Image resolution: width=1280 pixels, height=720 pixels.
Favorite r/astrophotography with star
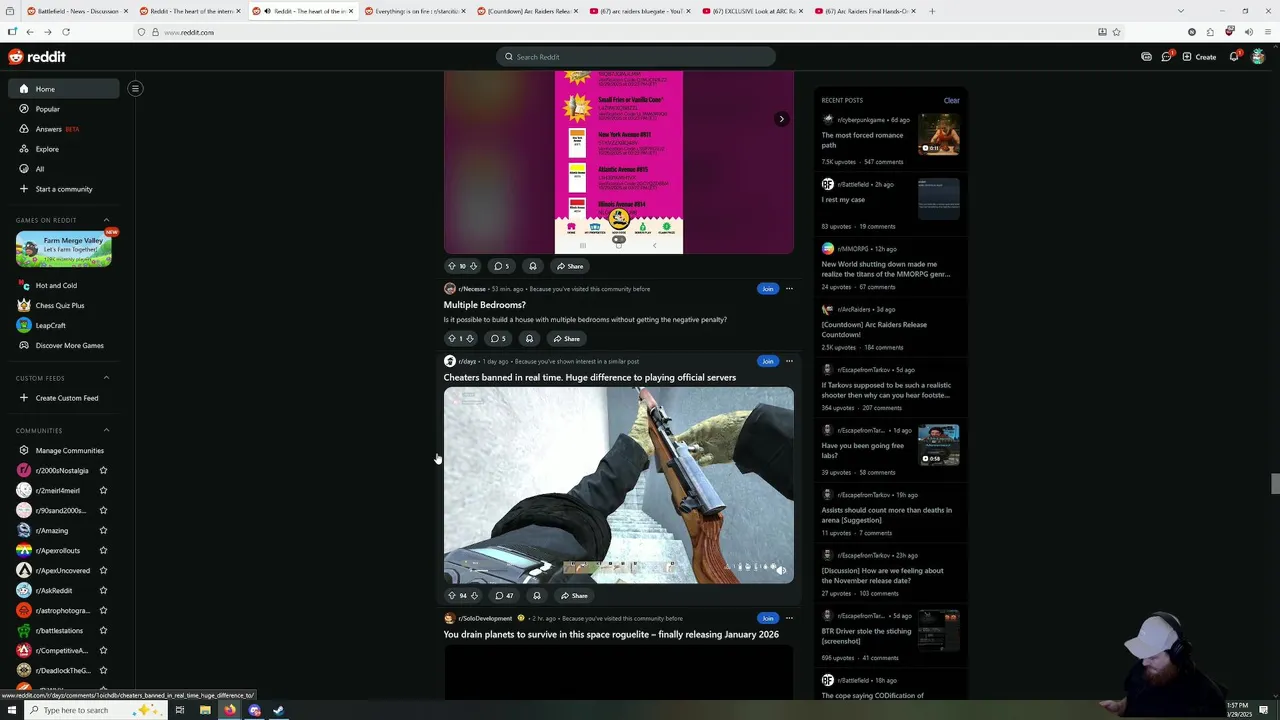click(x=103, y=610)
